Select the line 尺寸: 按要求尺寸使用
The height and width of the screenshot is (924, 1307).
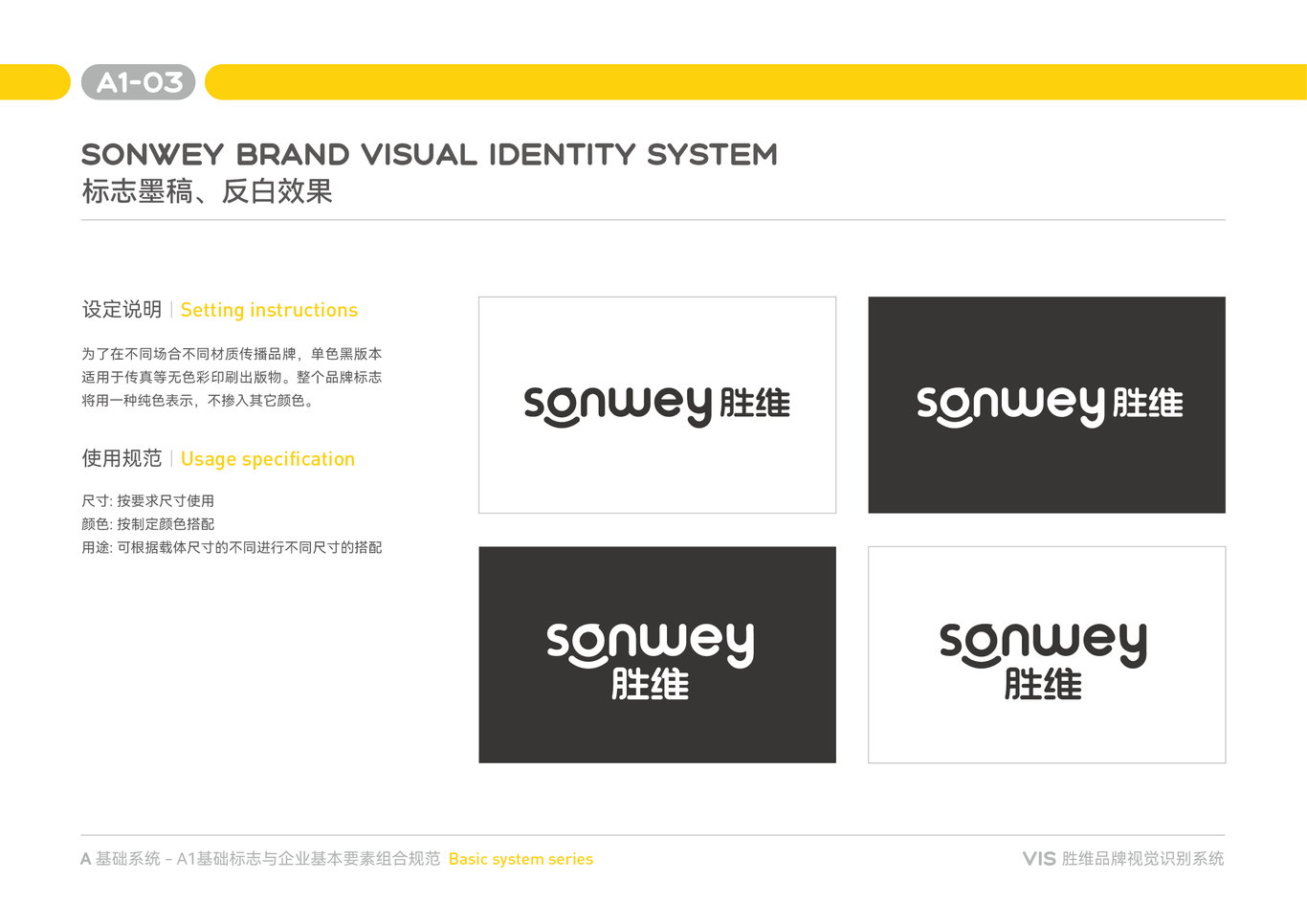point(147,500)
